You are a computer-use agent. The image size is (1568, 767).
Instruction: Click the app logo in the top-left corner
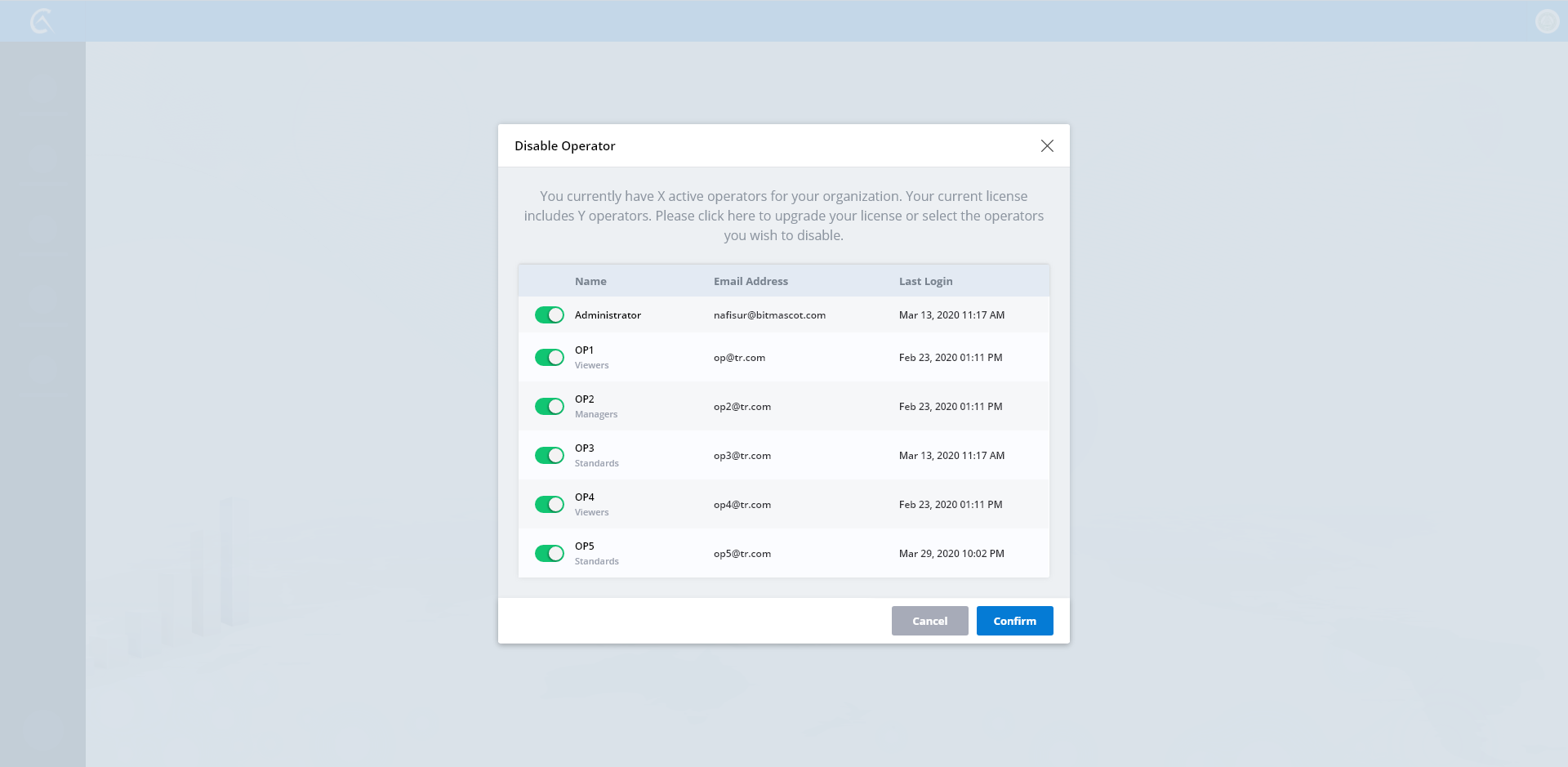point(41,21)
